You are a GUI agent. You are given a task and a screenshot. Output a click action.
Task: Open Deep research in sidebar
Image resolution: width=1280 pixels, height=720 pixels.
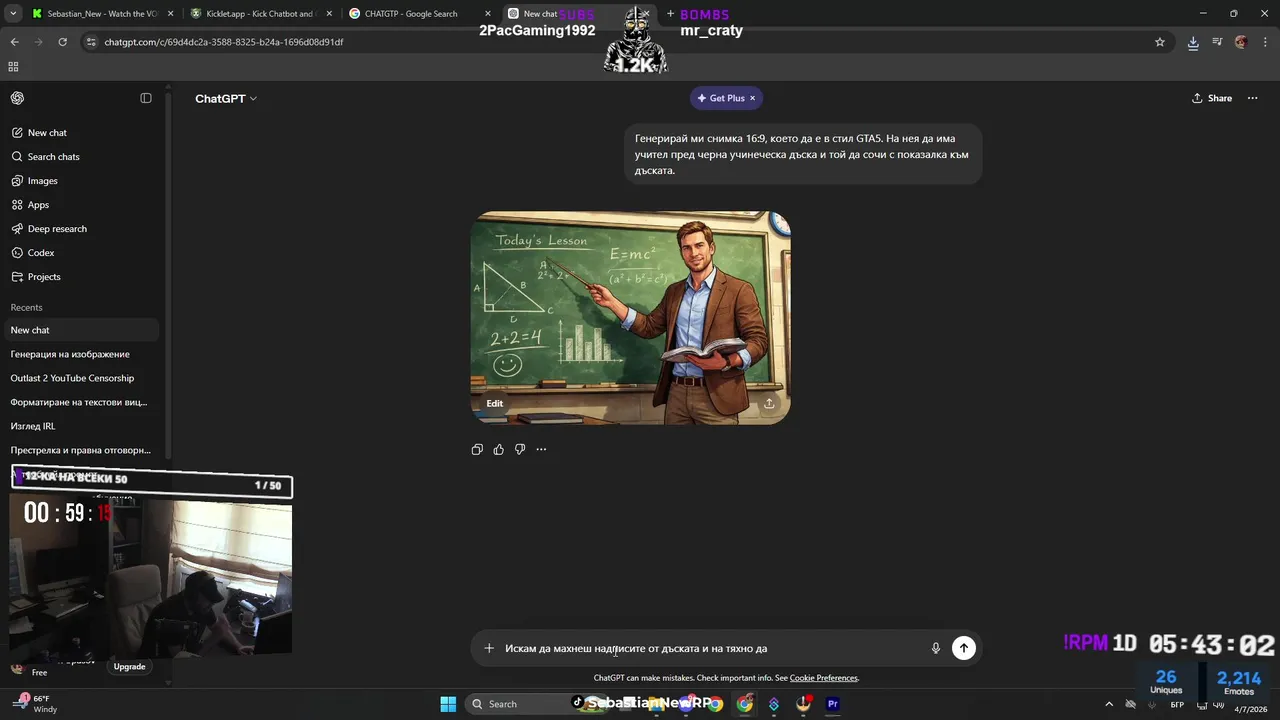click(x=82, y=229)
